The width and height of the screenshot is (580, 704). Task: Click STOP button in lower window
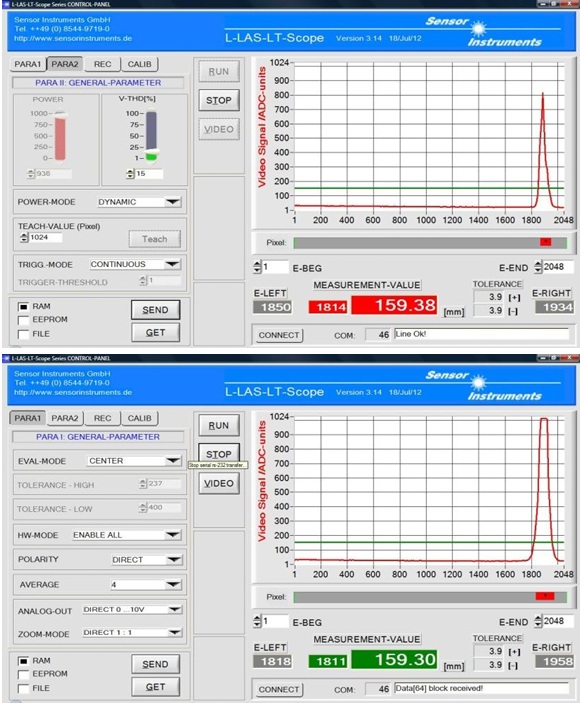click(x=219, y=454)
